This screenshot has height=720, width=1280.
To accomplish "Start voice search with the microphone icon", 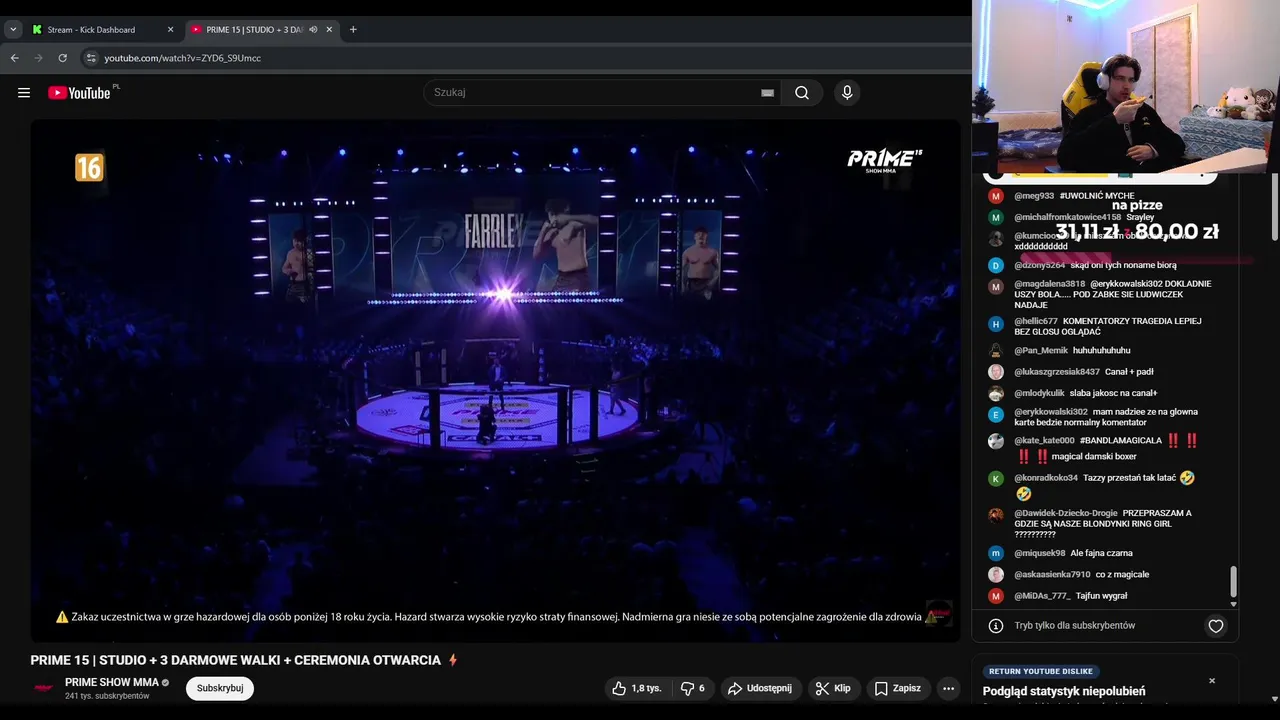I will pos(847,93).
